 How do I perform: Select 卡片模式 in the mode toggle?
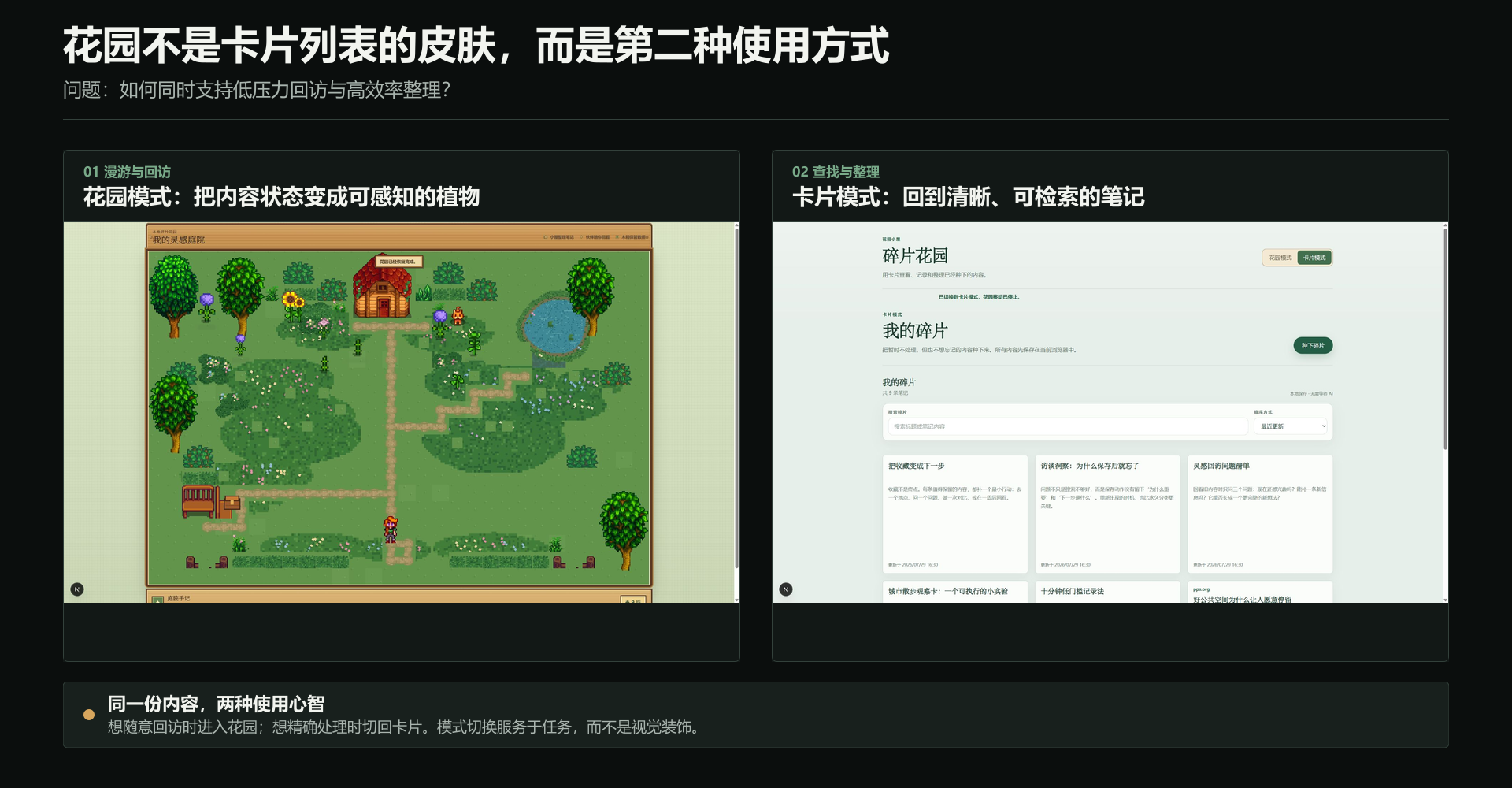click(x=1314, y=258)
